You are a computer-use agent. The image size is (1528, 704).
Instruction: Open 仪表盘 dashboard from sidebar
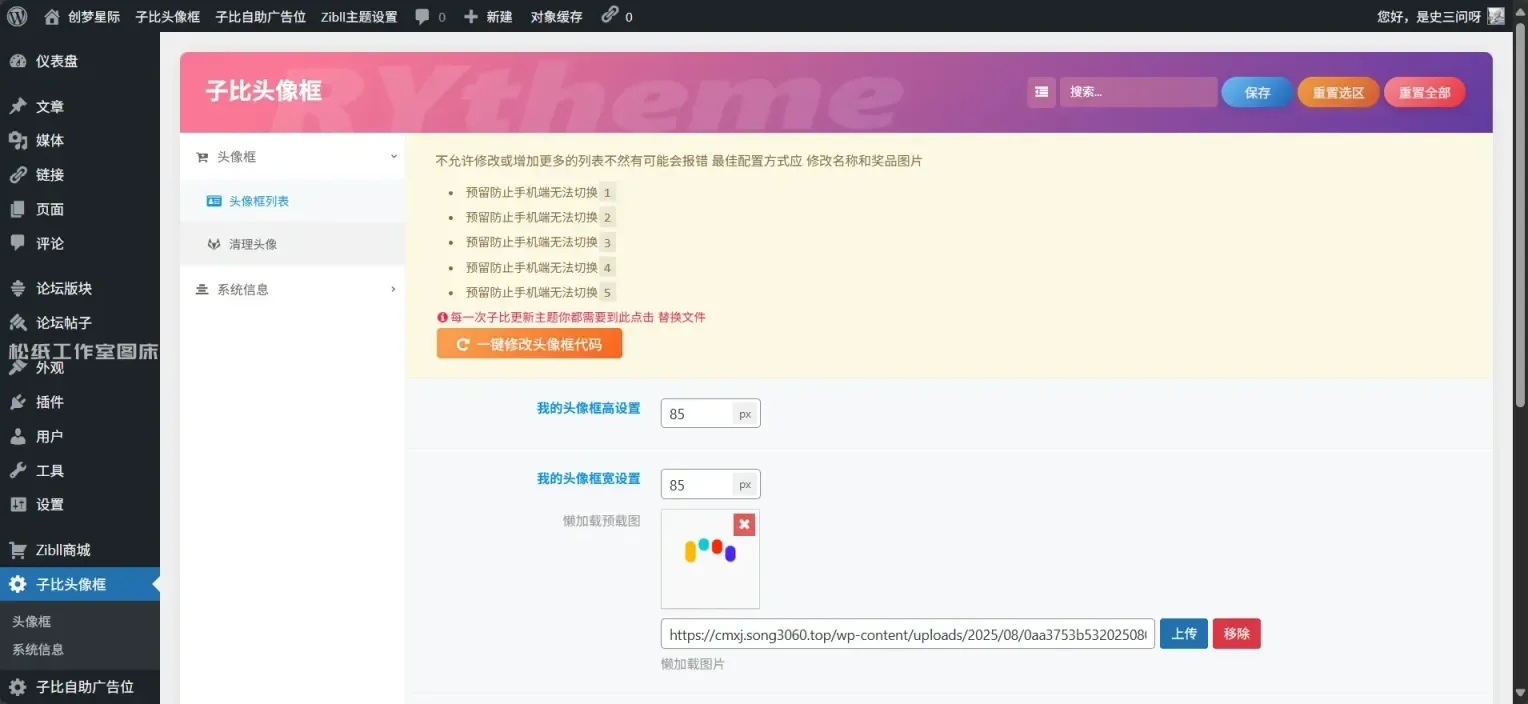point(56,61)
